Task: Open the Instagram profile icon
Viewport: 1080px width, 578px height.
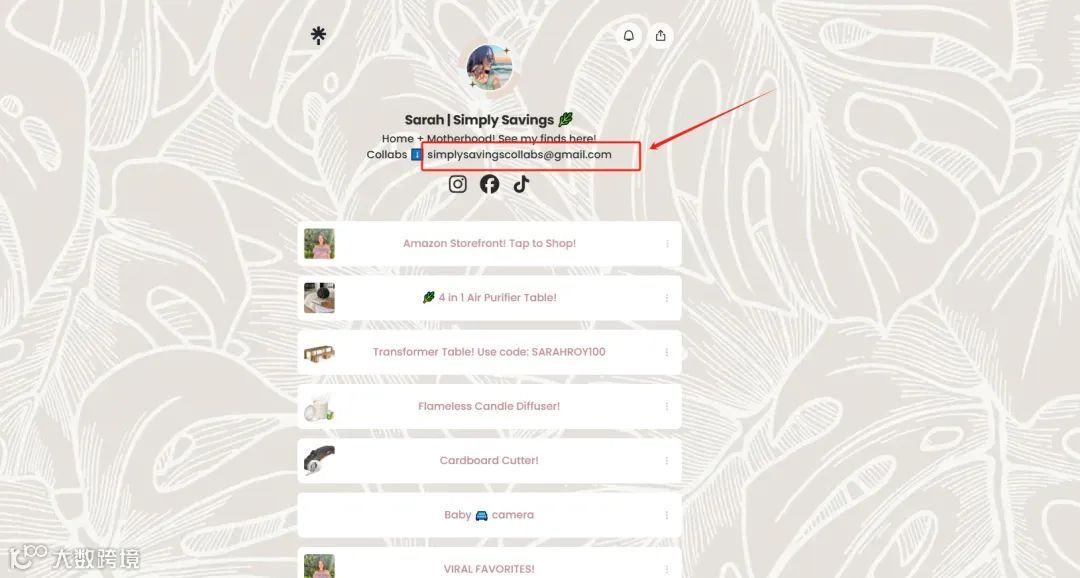Action: coord(458,184)
